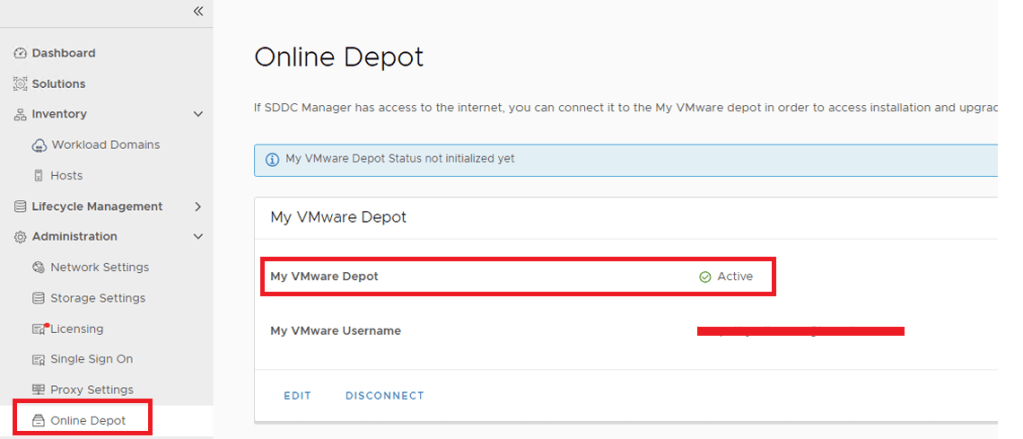
Task: Open Storage Settings in sidebar
Action: click(x=97, y=298)
